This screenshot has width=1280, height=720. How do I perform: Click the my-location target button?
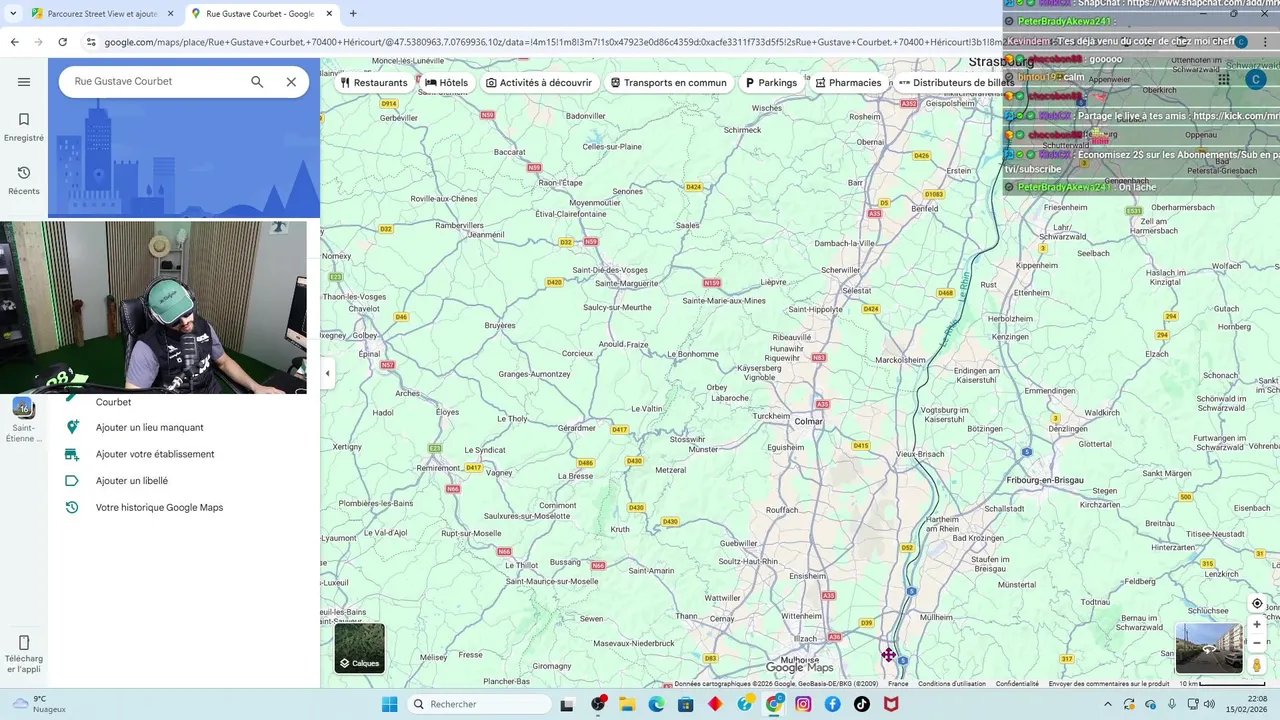(x=1257, y=604)
